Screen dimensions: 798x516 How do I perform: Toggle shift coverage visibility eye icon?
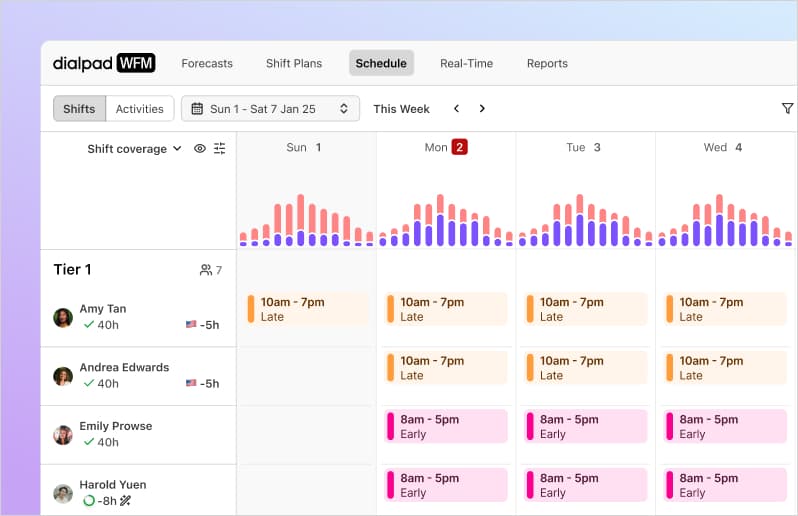[x=200, y=149]
